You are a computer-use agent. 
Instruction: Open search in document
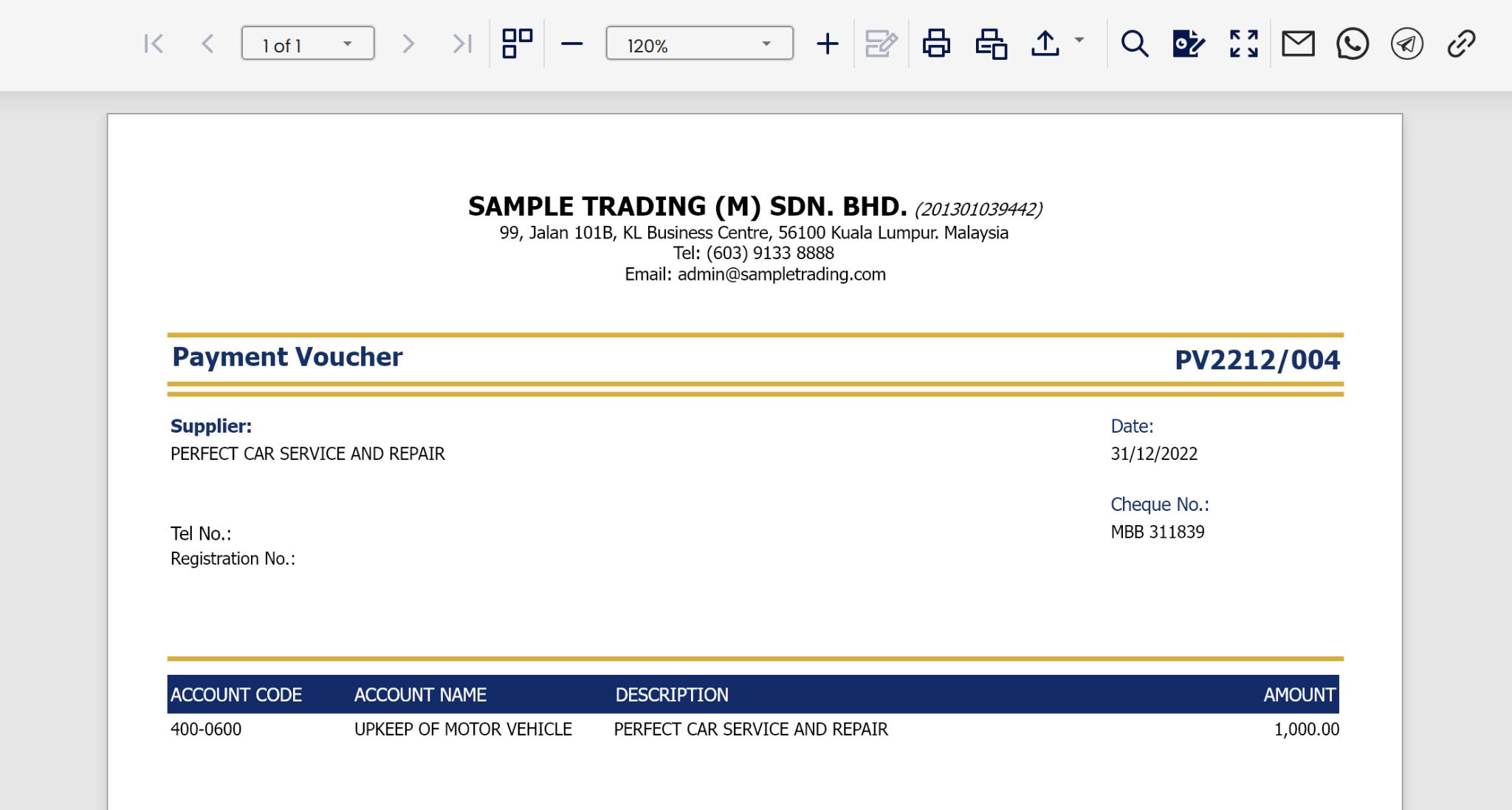(x=1135, y=44)
